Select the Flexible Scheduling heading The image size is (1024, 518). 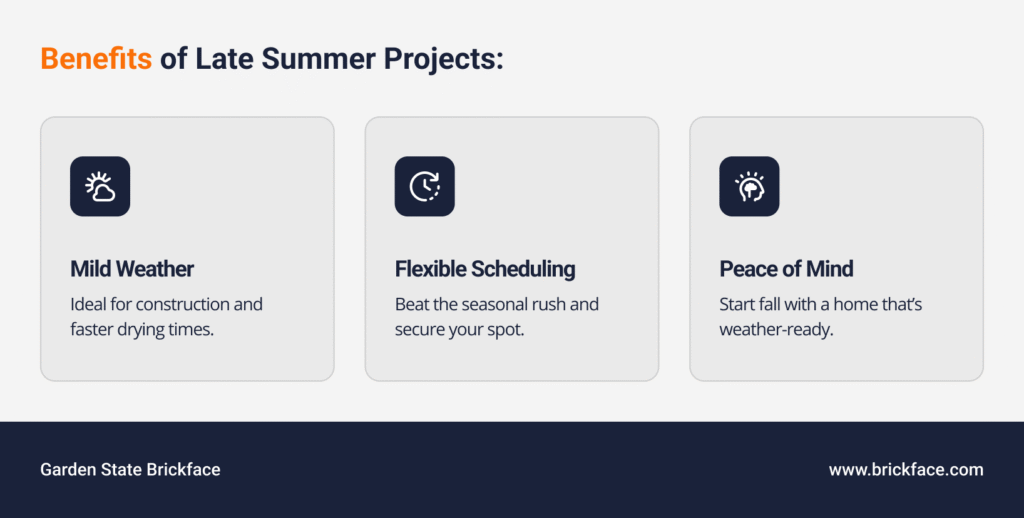coord(485,269)
